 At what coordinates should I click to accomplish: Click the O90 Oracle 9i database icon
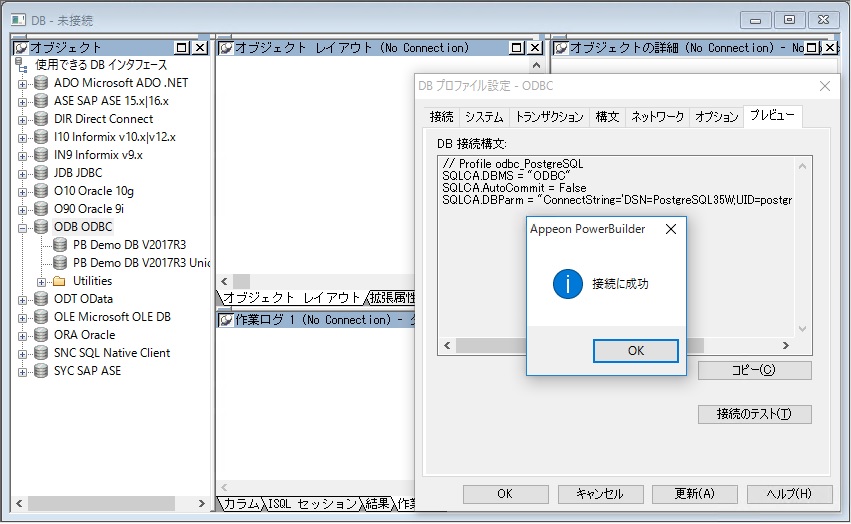pos(41,209)
